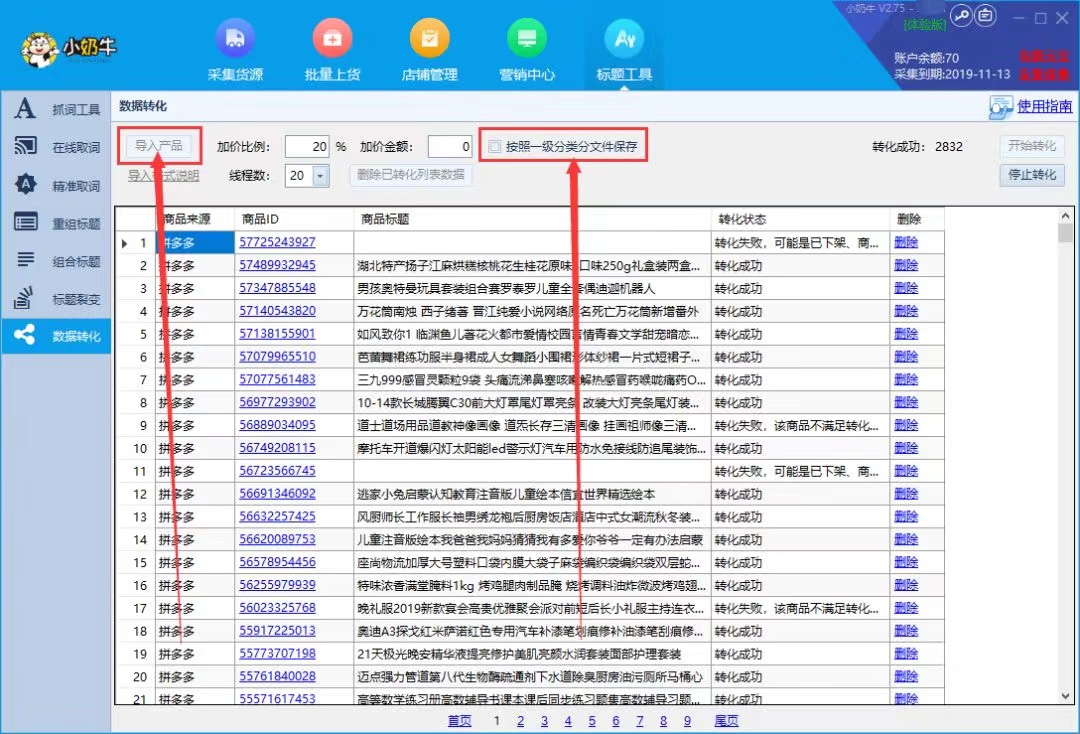Open product ID 57140543820 link
This screenshot has height=734, width=1080.
click(x=278, y=311)
